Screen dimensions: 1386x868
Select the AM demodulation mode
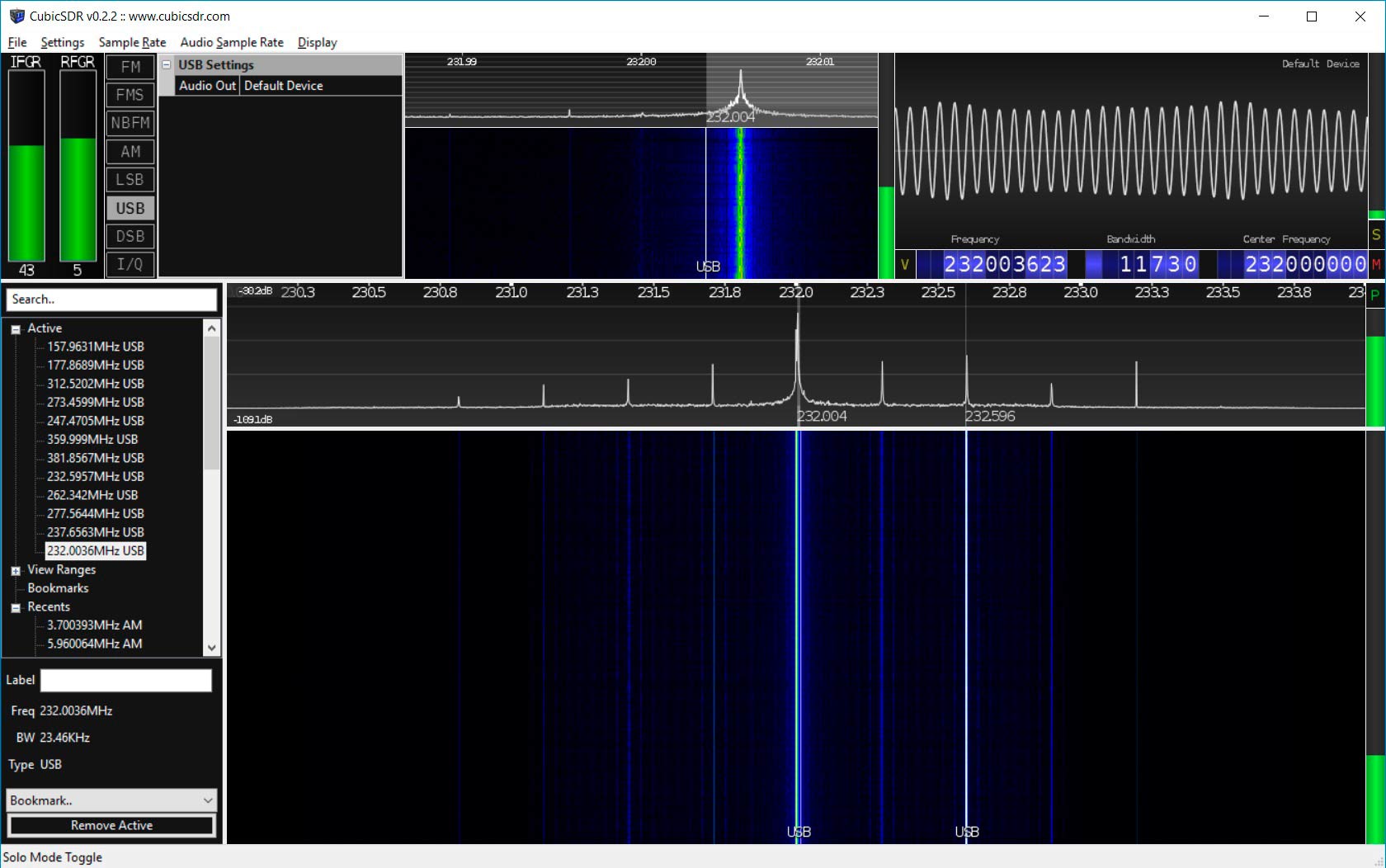point(130,152)
